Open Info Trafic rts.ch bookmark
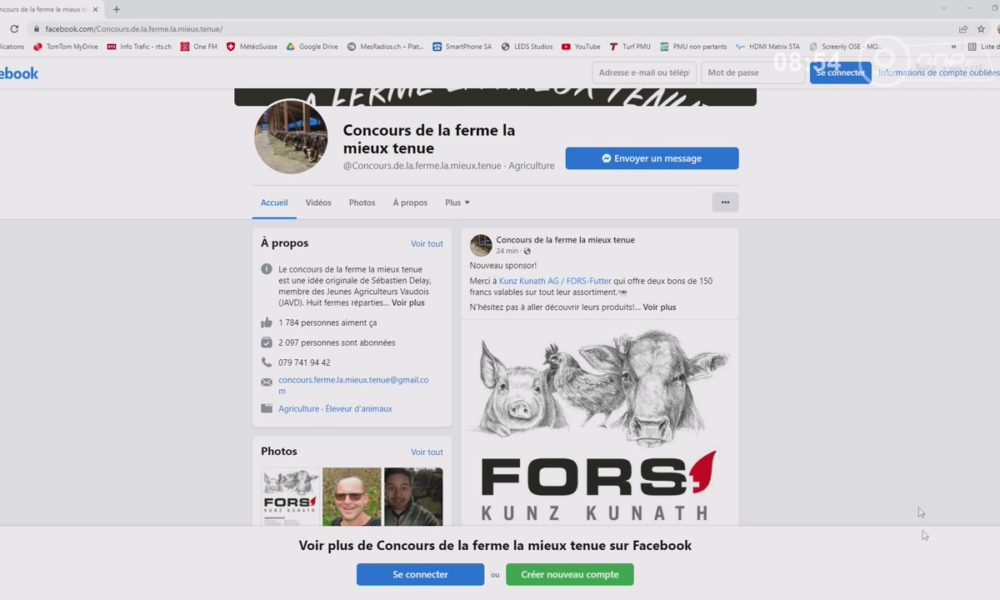The height and width of the screenshot is (600, 1000). point(140,47)
